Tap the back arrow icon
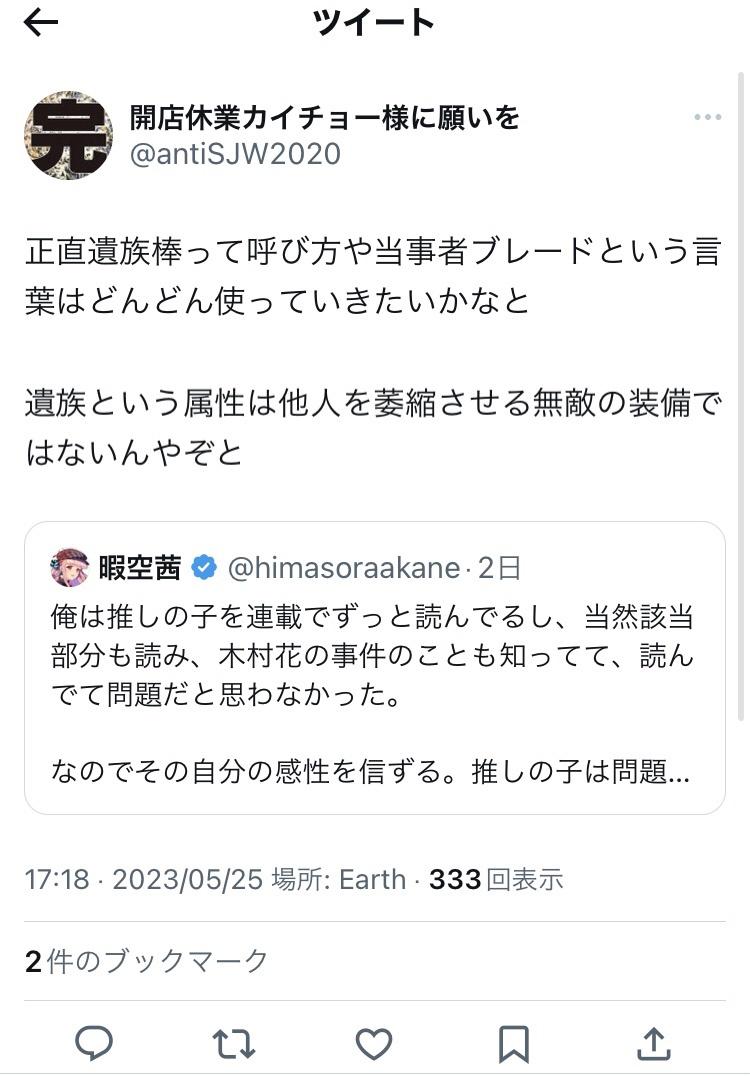 coord(40,24)
